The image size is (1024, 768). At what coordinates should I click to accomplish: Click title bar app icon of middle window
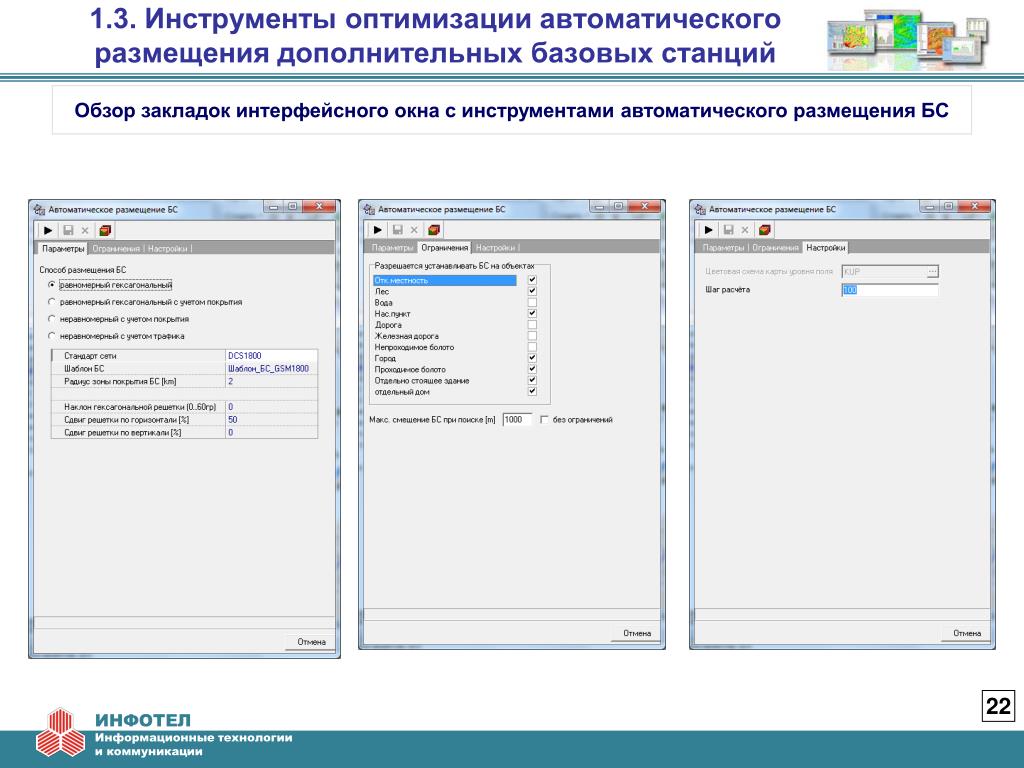point(369,210)
